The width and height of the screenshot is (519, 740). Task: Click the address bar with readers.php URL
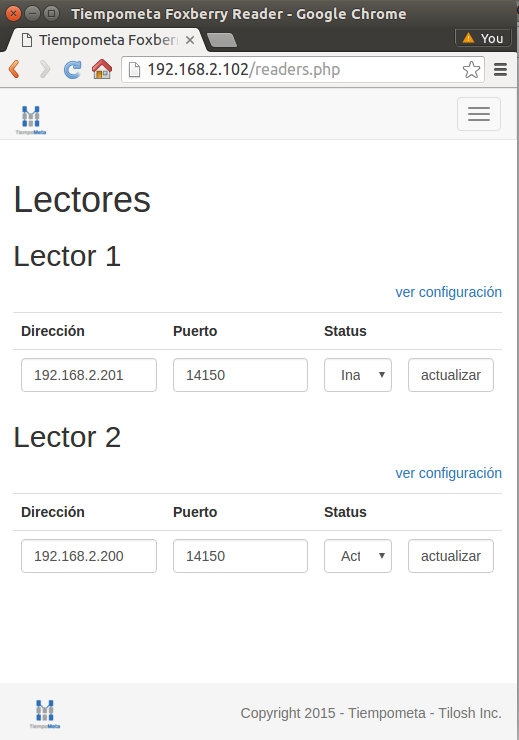(302, 70)
